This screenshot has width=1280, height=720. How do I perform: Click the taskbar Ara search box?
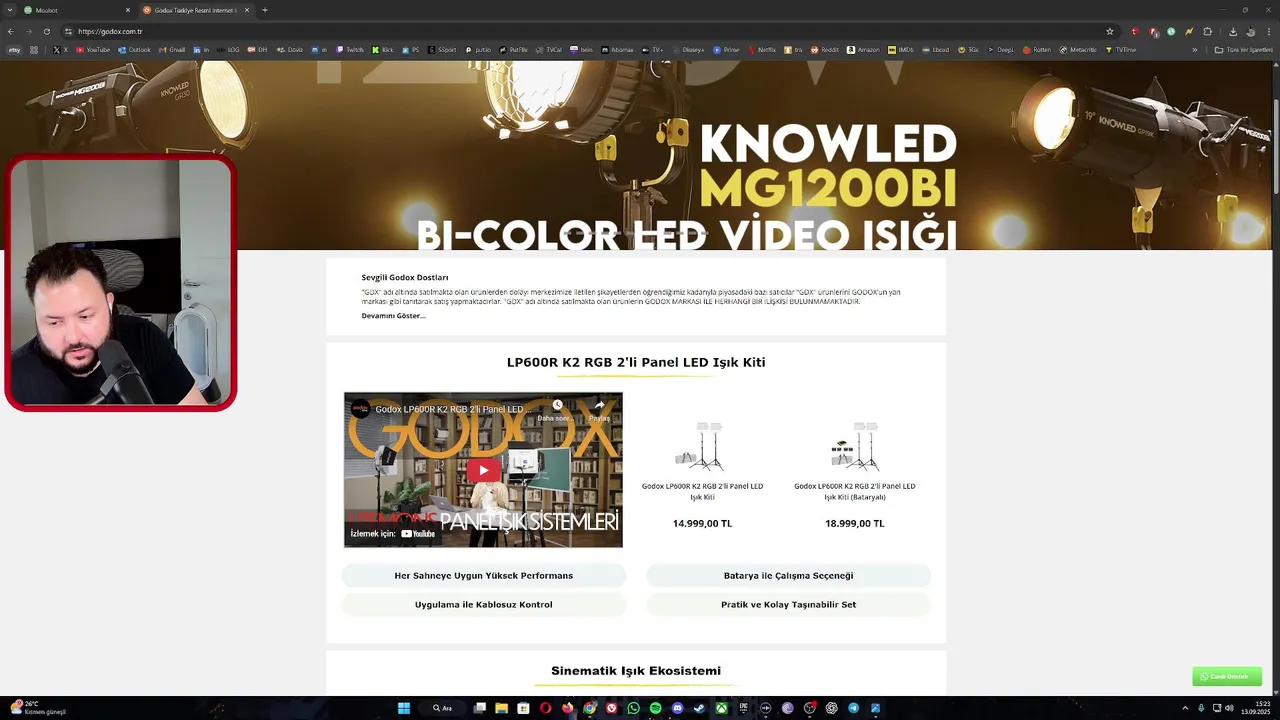[x=443, y=708]
